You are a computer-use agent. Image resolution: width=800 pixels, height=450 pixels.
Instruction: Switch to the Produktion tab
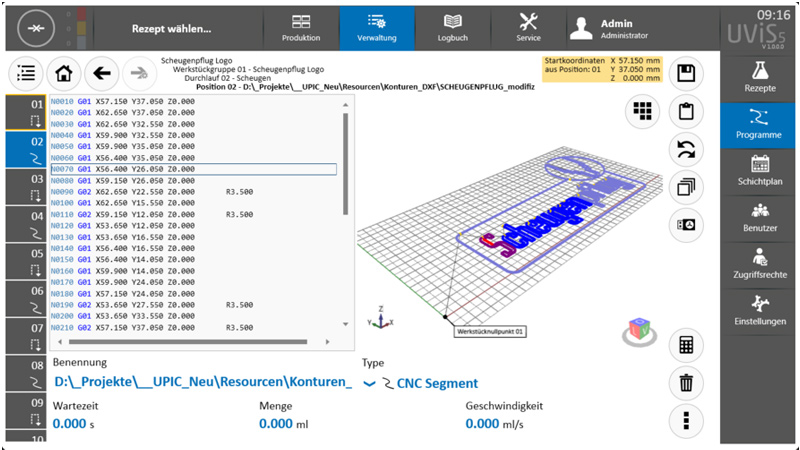coord(301,28)
